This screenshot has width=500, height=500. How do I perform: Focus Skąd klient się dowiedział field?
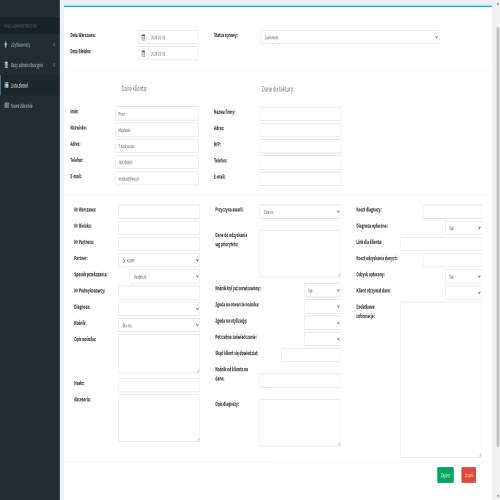coord(311,355)
